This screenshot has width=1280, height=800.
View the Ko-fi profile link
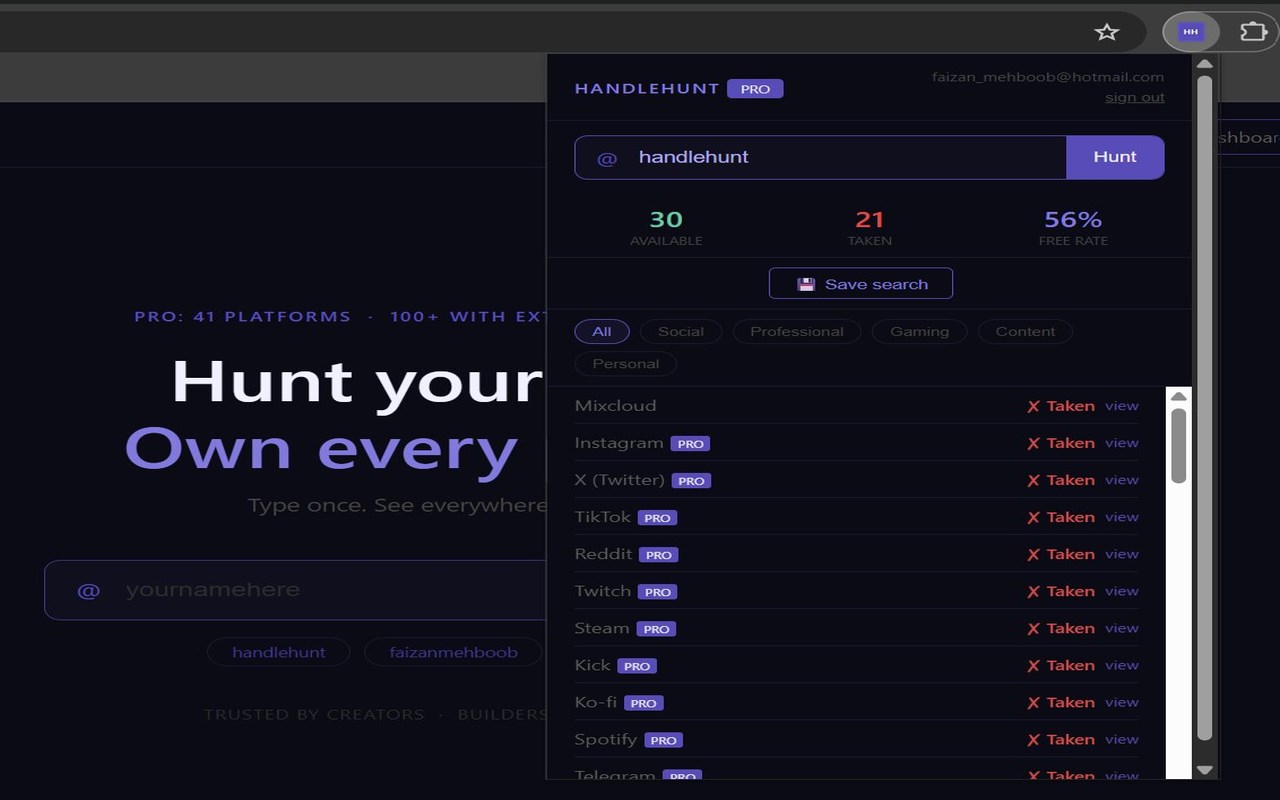[1122, 702]
